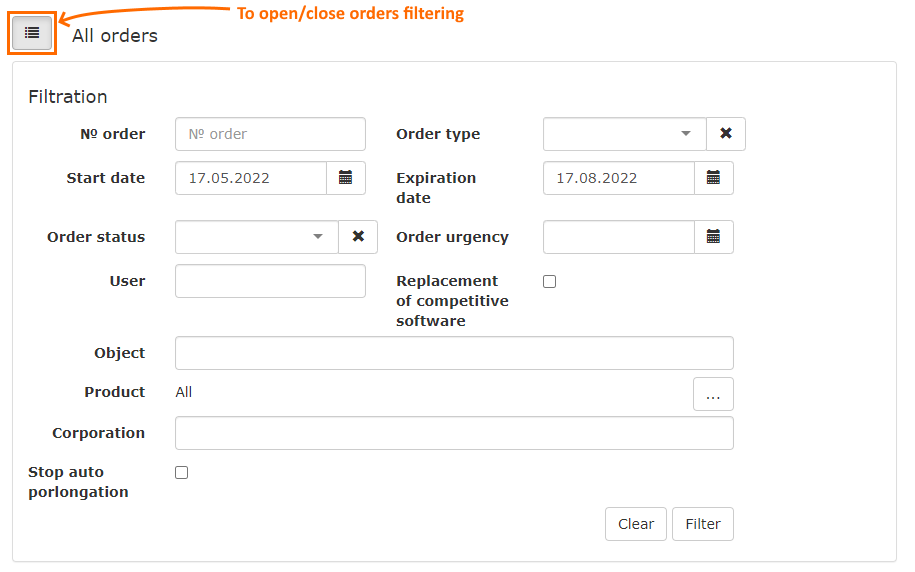Click the Corporation input field
Image resolution: width=915 pixels, height=572 pixels.
click(x=454, y=433)
